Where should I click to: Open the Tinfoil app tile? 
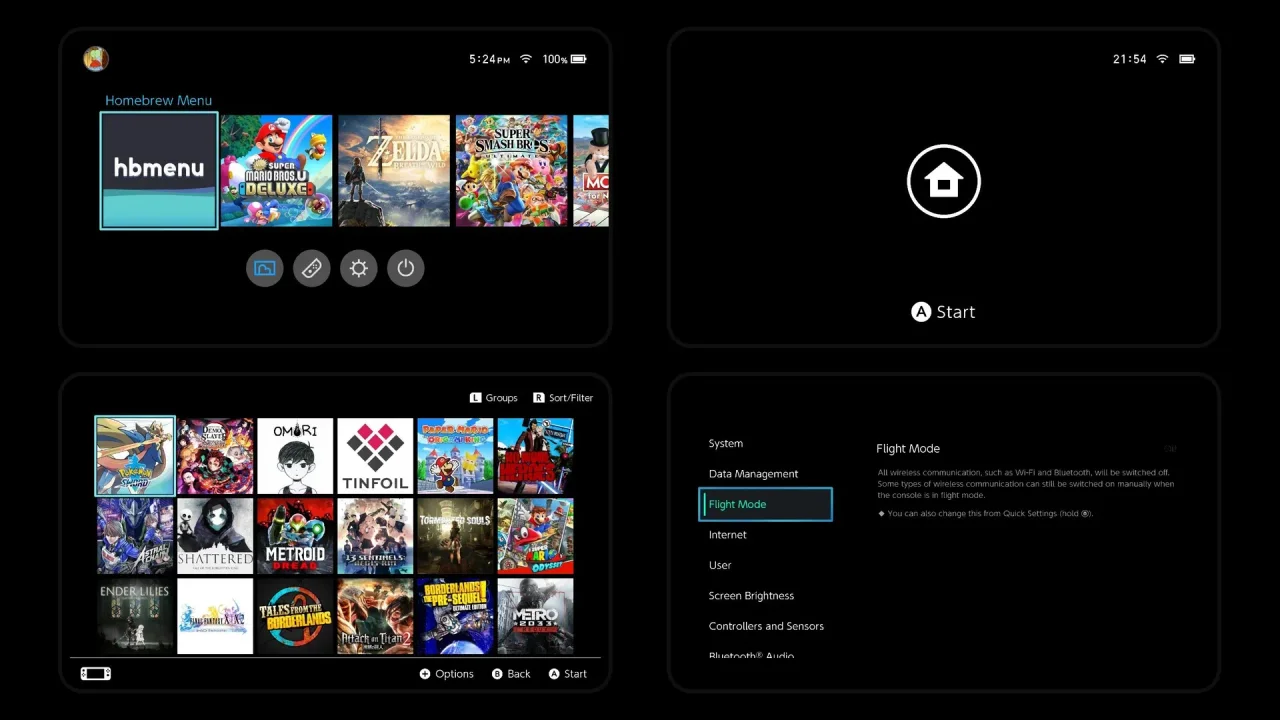tap(375, 456)
